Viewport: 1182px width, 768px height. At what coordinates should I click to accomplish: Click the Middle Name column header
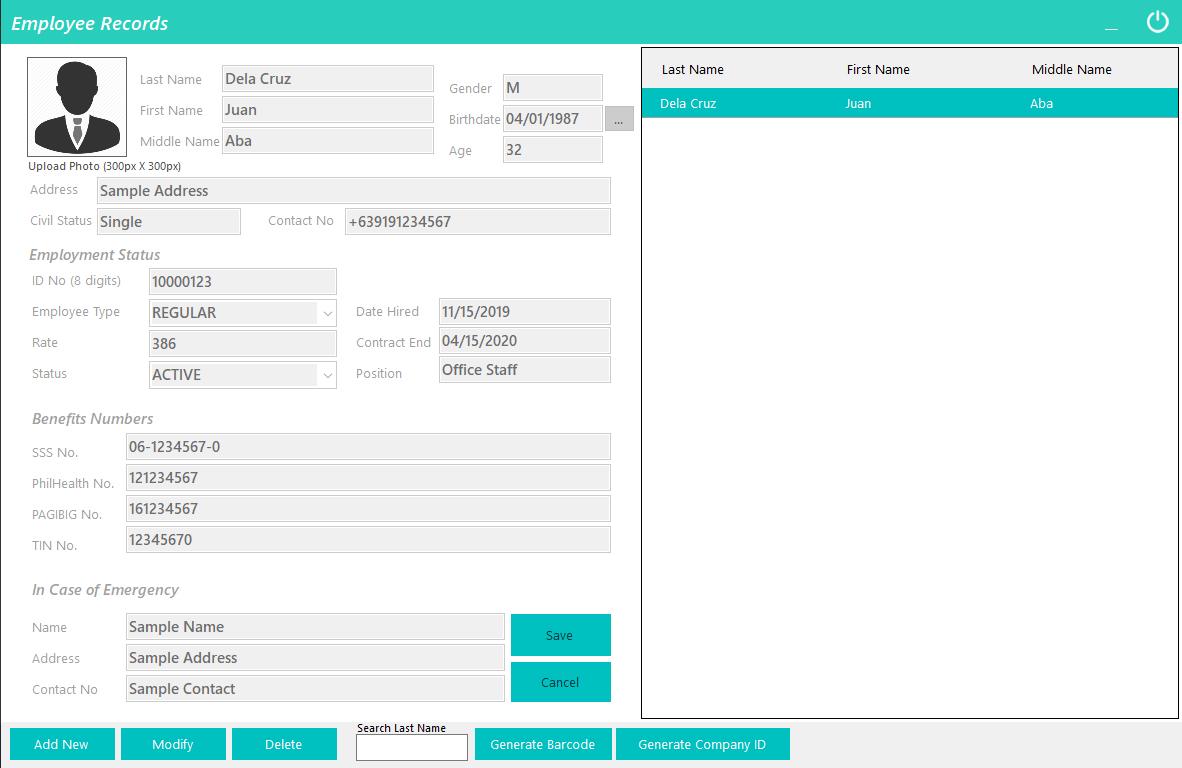[1071, 70]
